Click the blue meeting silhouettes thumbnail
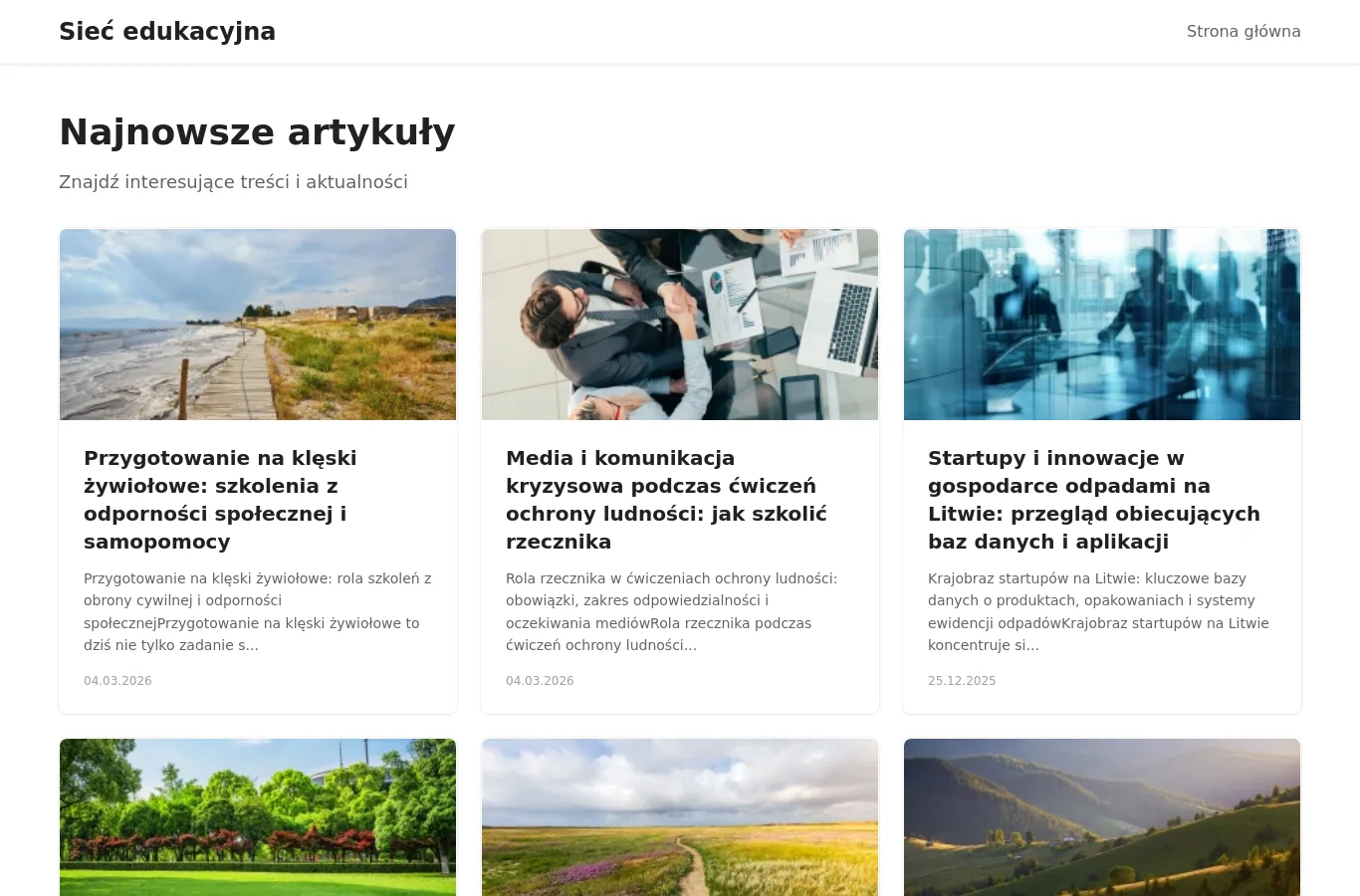Viewport: 1360px width, 896px height. pyautogui.click(x=1102, y=325)
